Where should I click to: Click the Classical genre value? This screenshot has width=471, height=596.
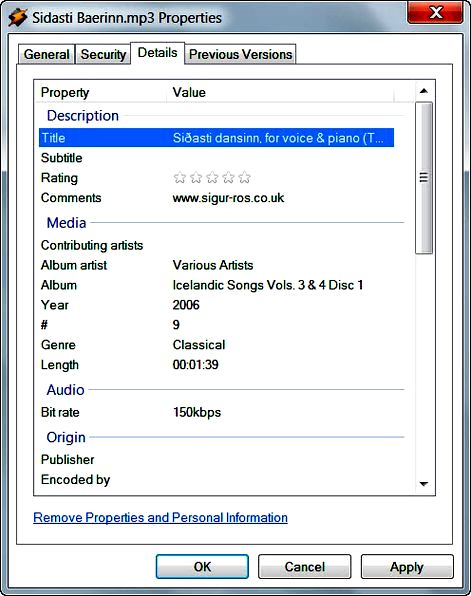[x=199, y=345]
